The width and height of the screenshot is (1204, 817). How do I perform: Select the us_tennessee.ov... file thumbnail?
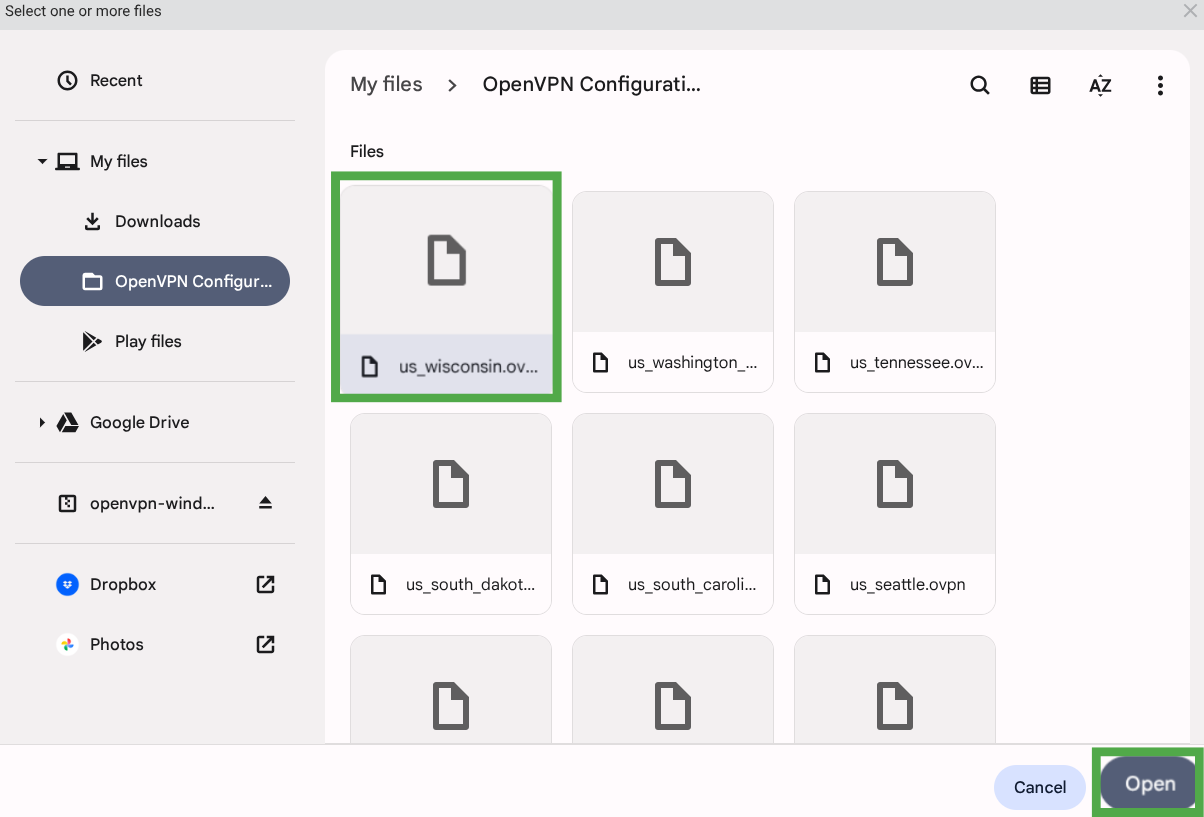pos(895,262)
